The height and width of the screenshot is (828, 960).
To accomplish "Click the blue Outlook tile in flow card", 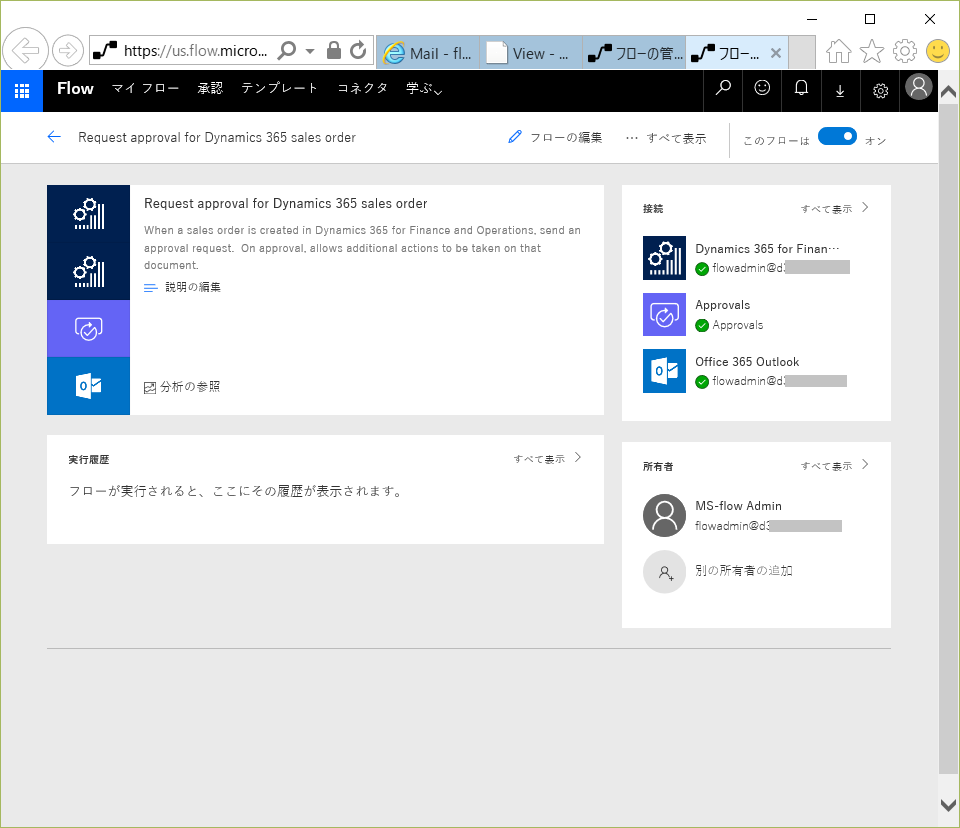I will [89, 386].
